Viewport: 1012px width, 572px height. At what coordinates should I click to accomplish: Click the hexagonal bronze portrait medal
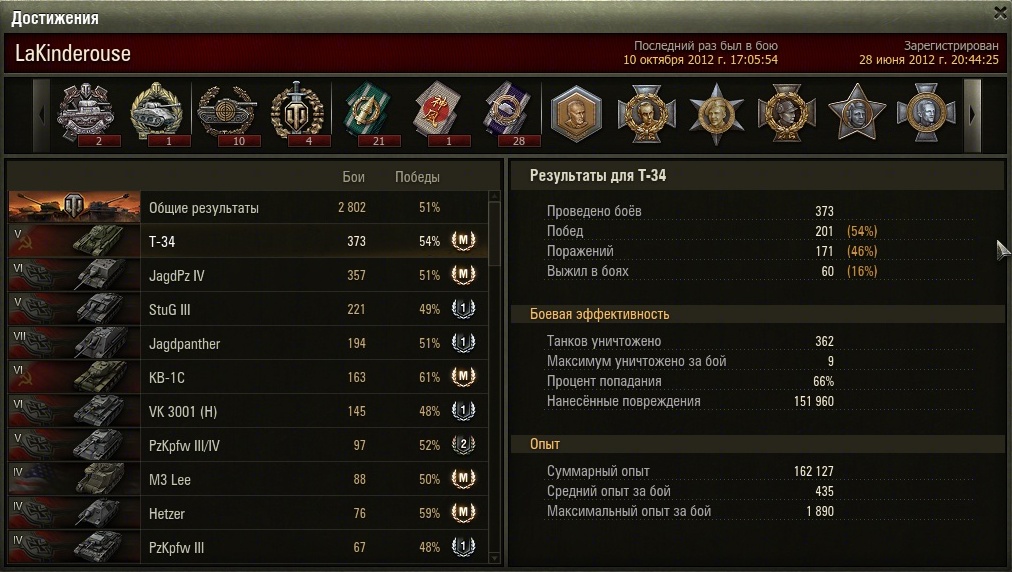click(x=576, y=114)
